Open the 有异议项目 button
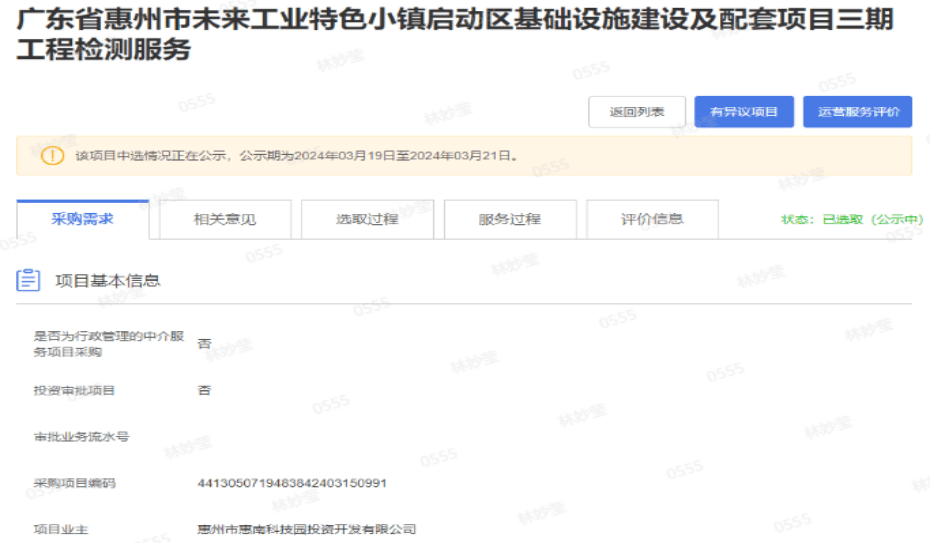This screenshot has width=930, height=543. coord(743,112)
